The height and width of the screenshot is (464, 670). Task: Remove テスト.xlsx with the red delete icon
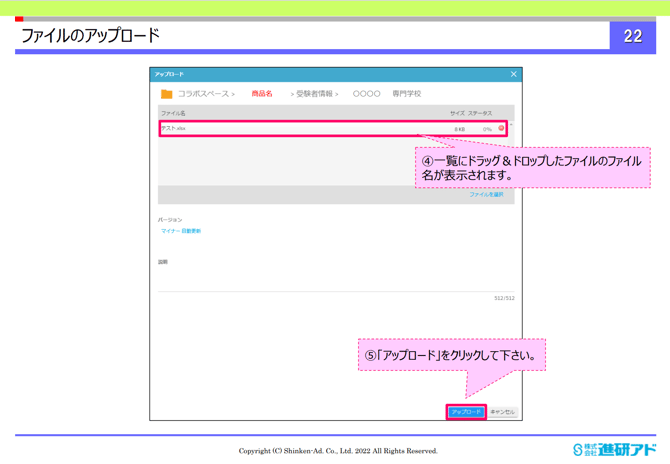[x=501, y=128]
